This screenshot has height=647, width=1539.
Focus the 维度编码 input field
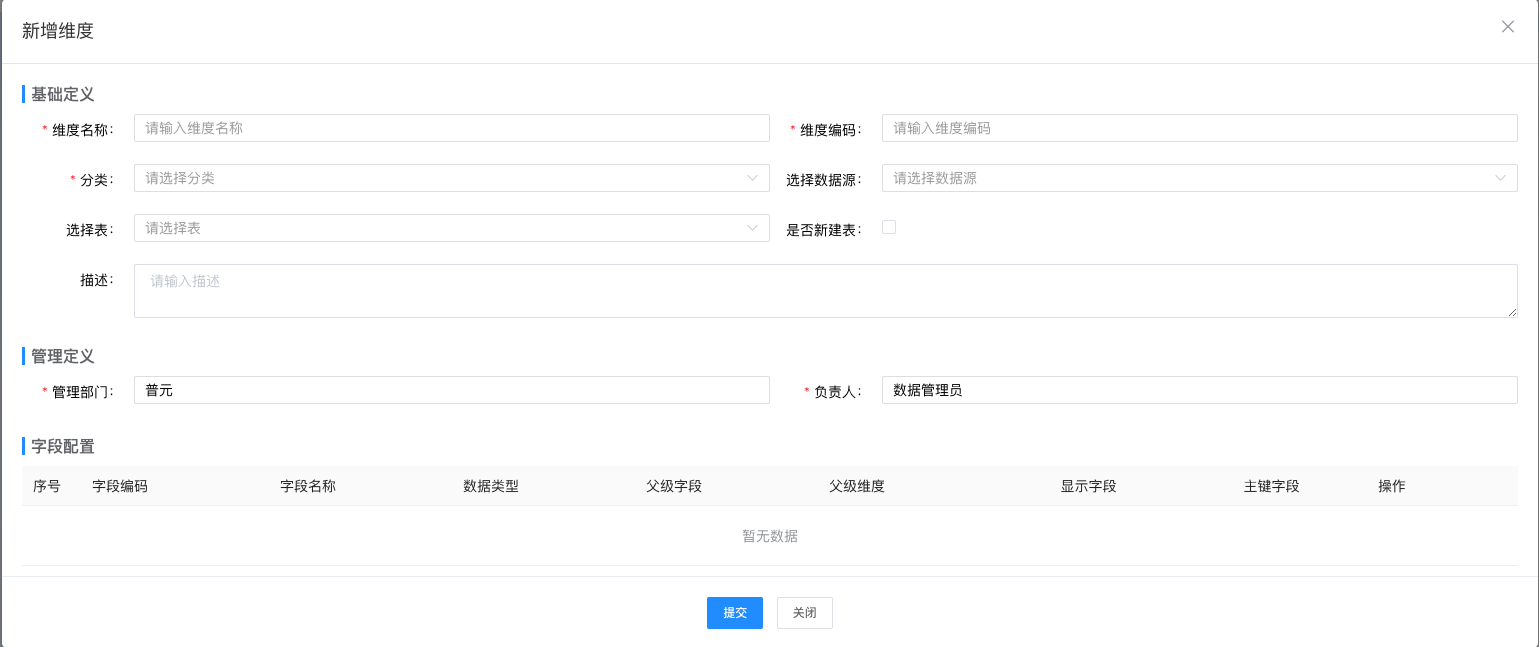point(1200,128)
